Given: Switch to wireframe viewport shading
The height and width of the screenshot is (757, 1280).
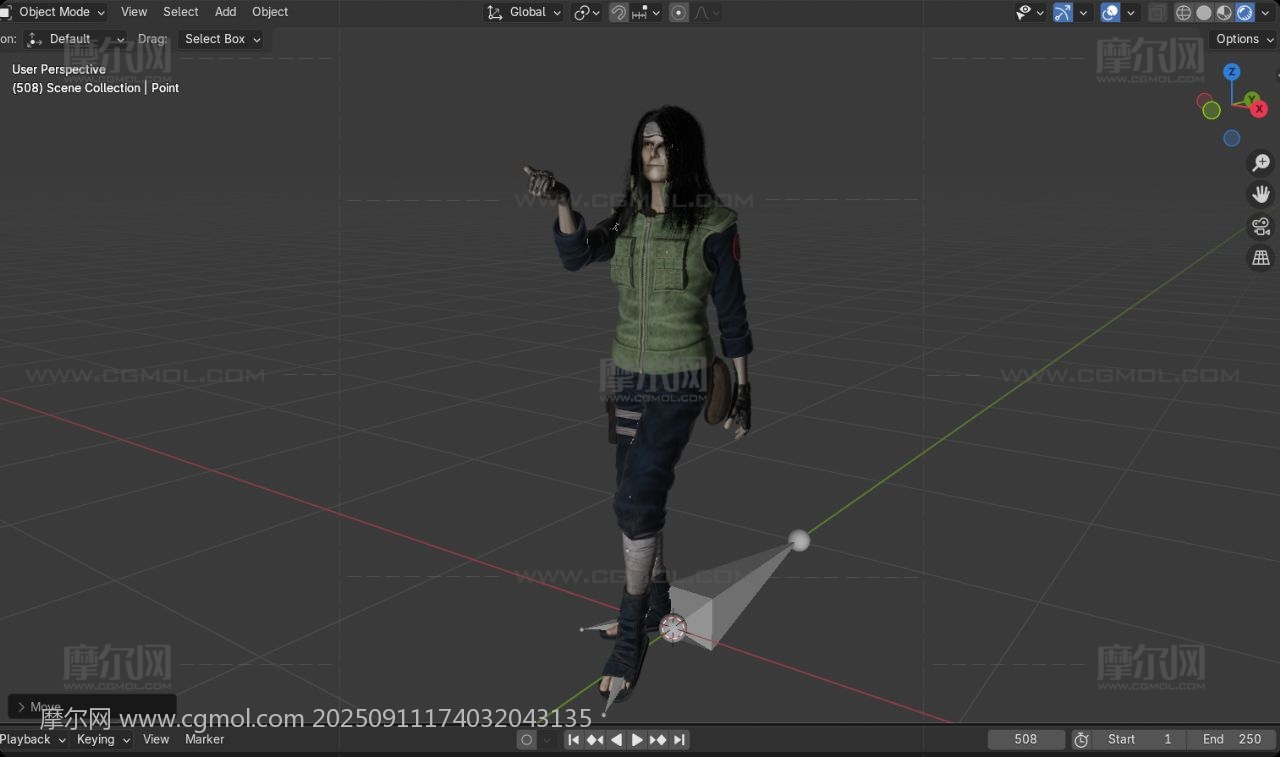Looking at the screenshot, I should 1184,12.
